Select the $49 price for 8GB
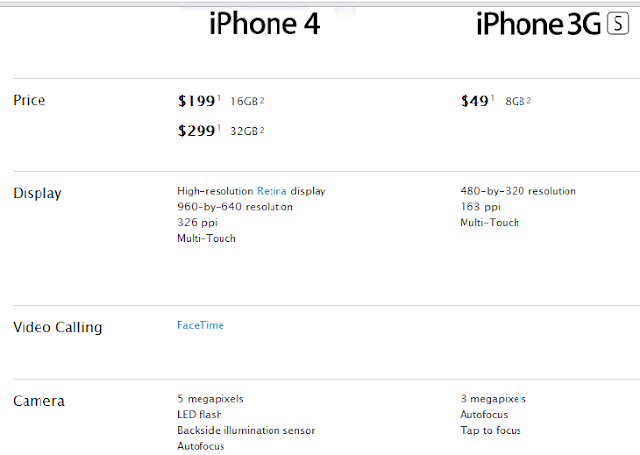Image resolution: width=640 pixels, height=455 pixels. point(475,101)
